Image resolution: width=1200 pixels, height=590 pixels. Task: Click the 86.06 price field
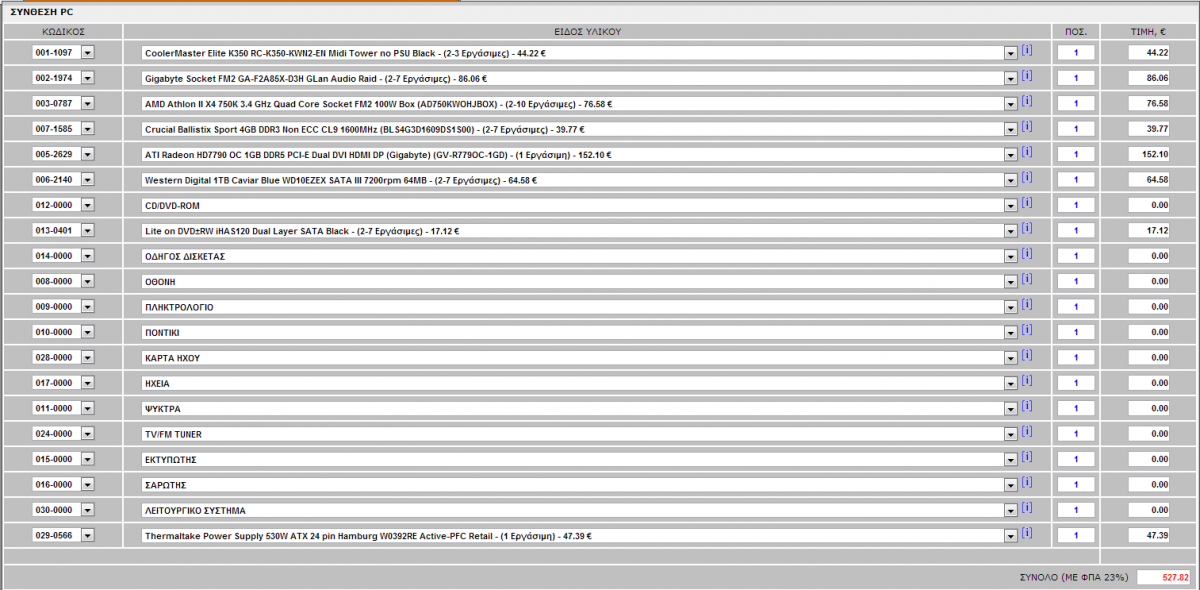(x=1149, y=78)
